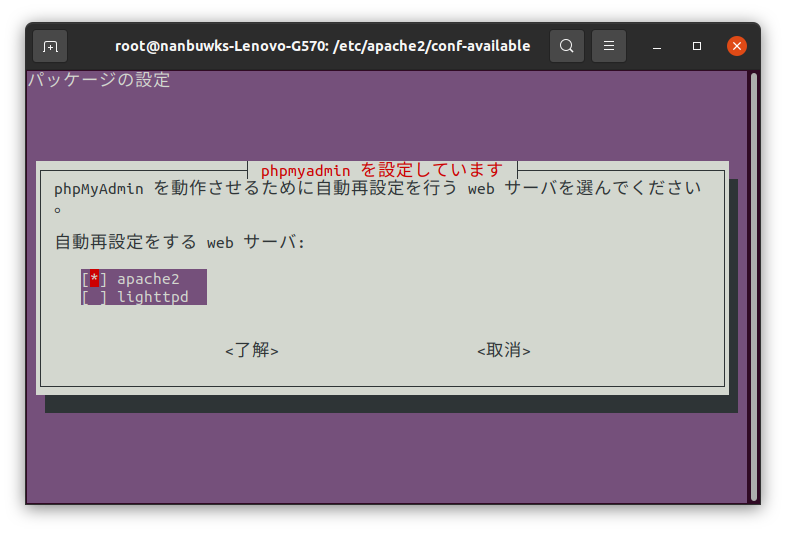Toggle the lighttpd checkbox
Image resolution: width=786 pixels, height=533 pixels.
(94, 297)
